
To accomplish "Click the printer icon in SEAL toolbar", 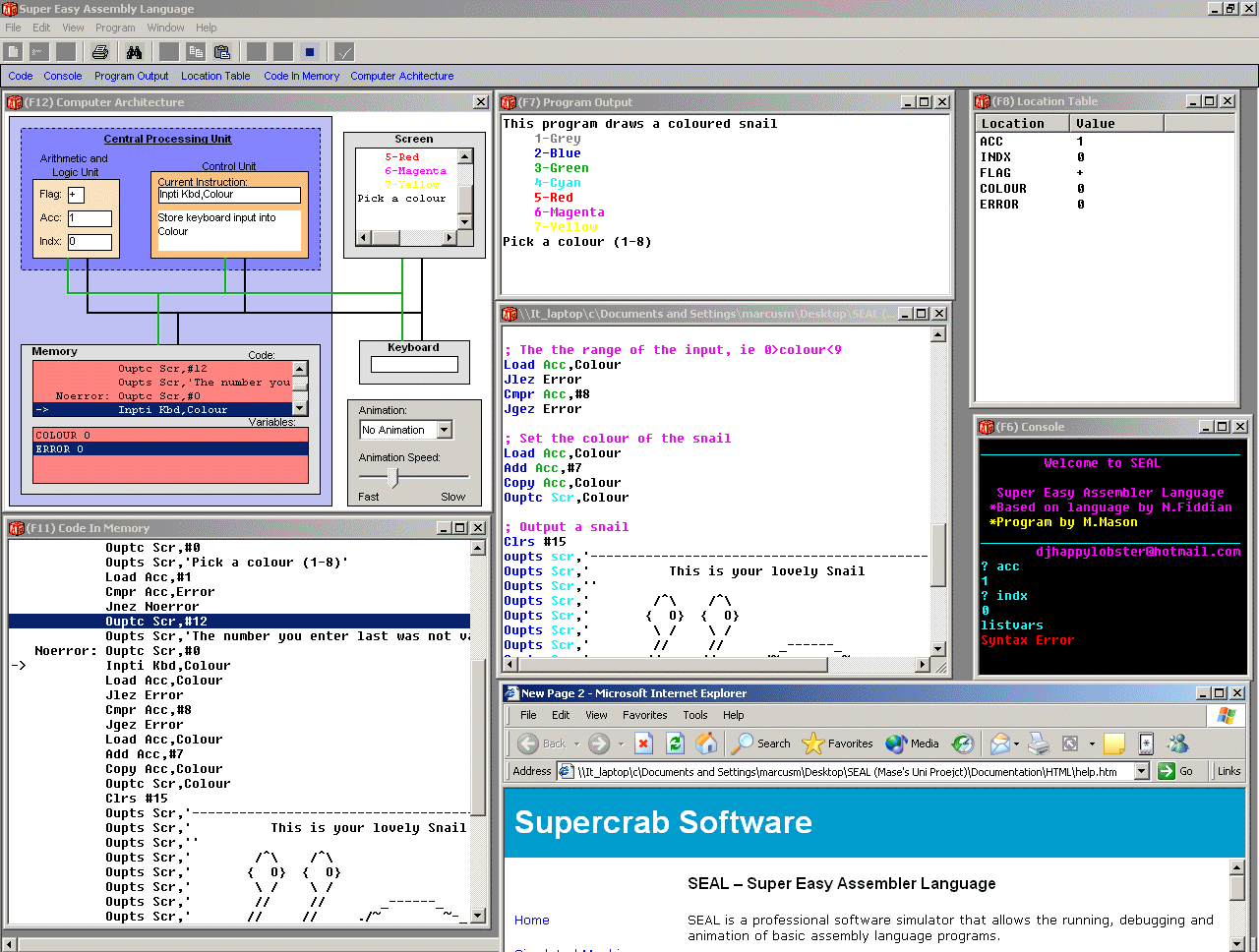I will [x=100, y=52].
